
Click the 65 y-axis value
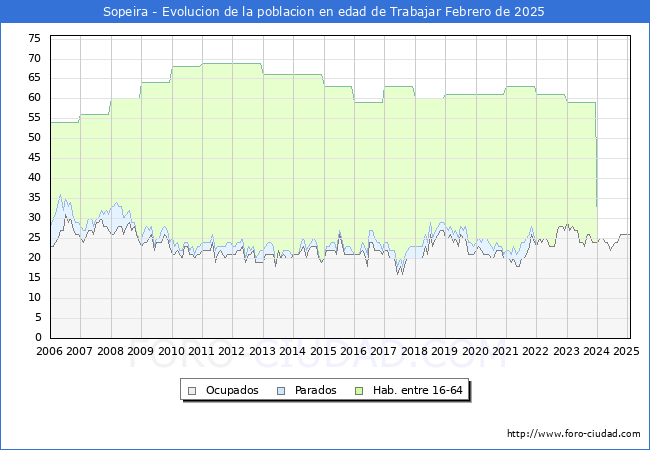(x=34, y=77)
